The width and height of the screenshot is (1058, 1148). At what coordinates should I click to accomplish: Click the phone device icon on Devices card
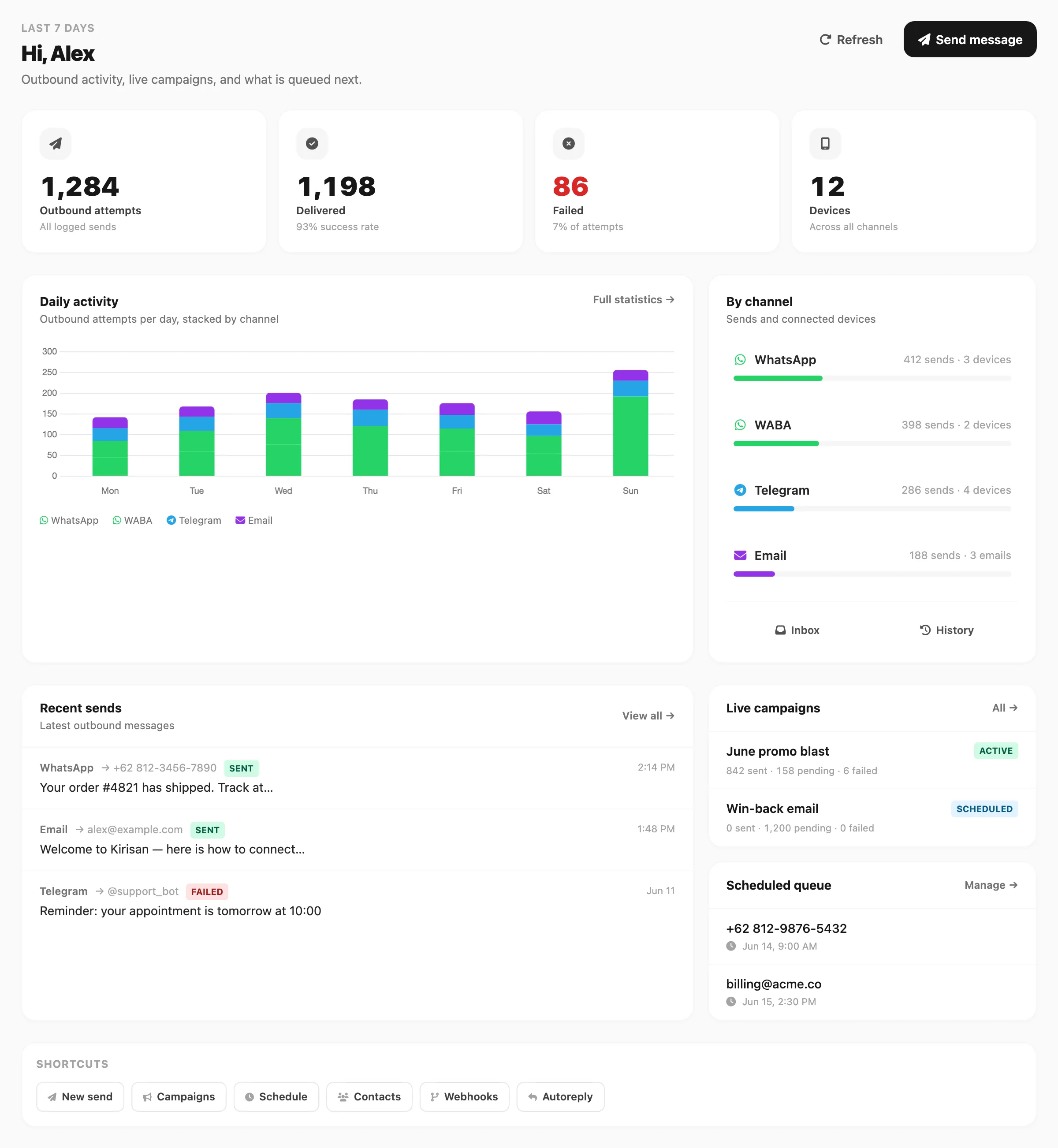pos(825,144)
